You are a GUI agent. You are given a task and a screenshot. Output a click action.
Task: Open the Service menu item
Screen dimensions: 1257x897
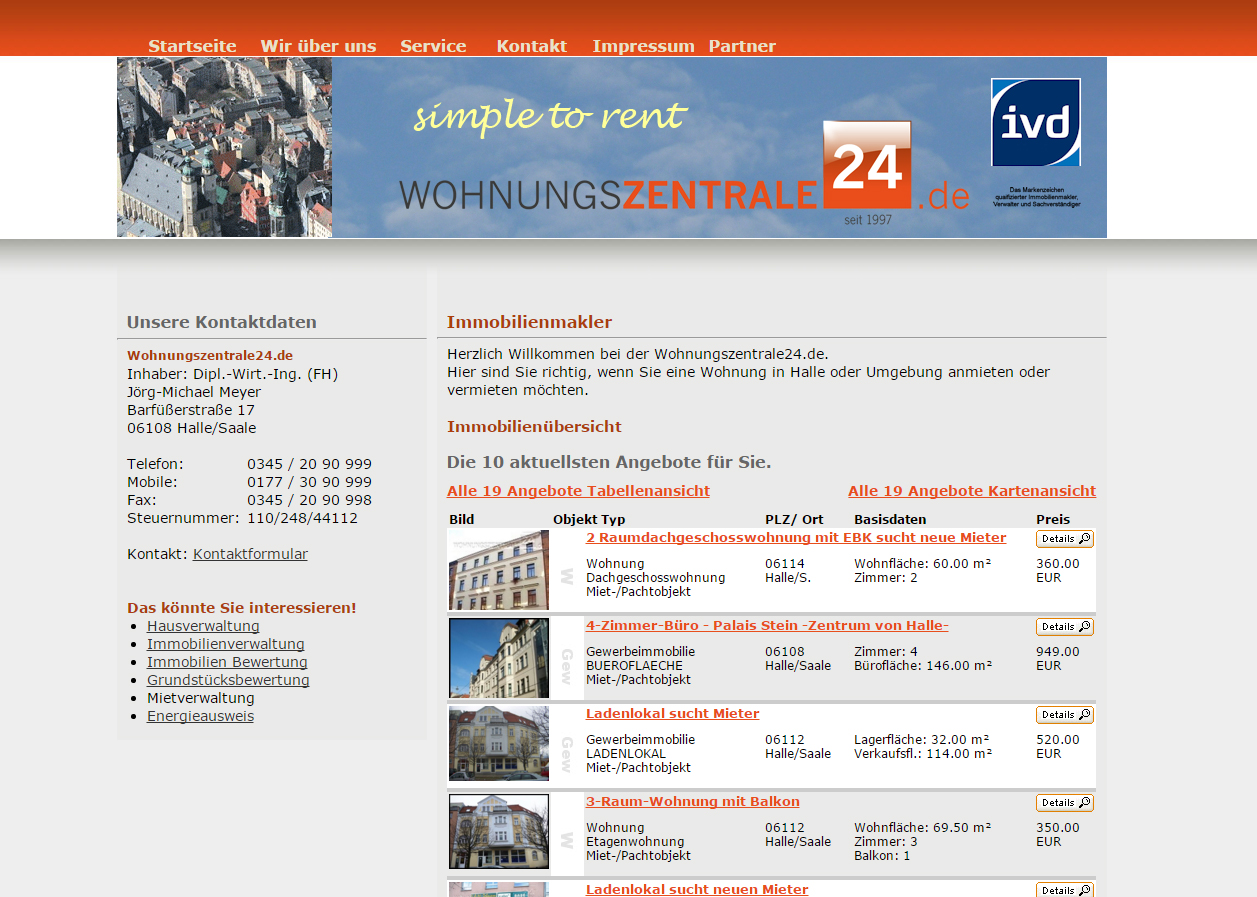point(433,46)
